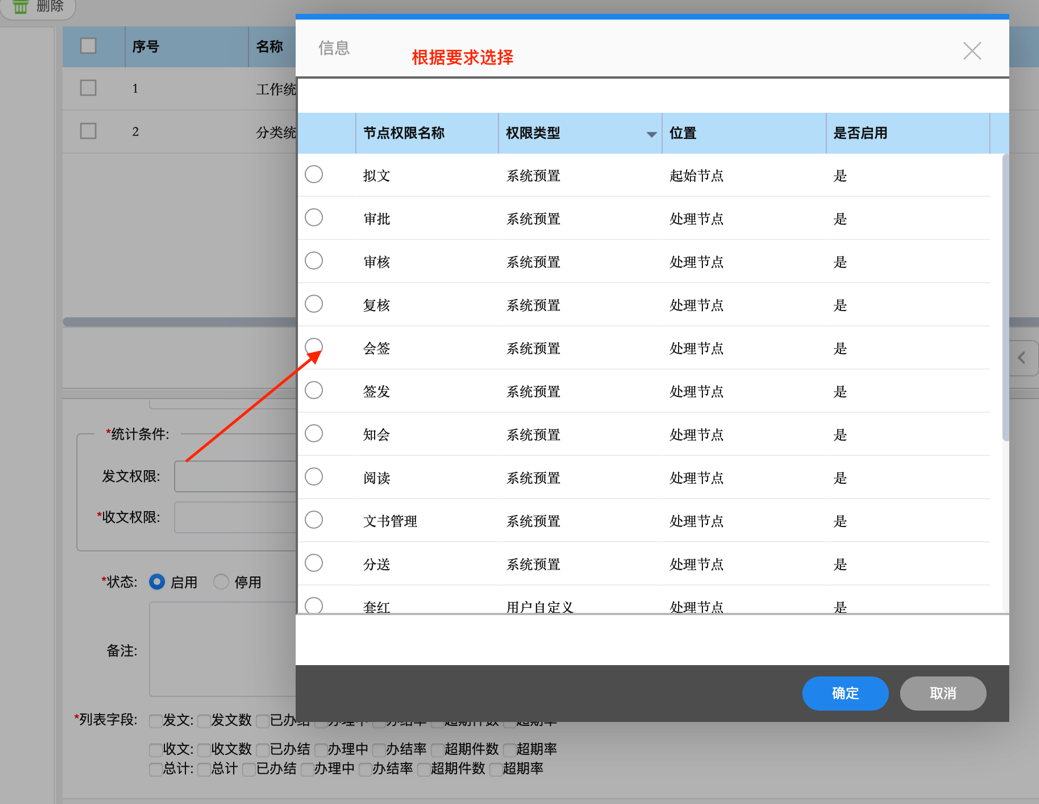Screen dimensions: 1039x804
Task: Select the 停用 status radio button
Action: tap(221, 582)
